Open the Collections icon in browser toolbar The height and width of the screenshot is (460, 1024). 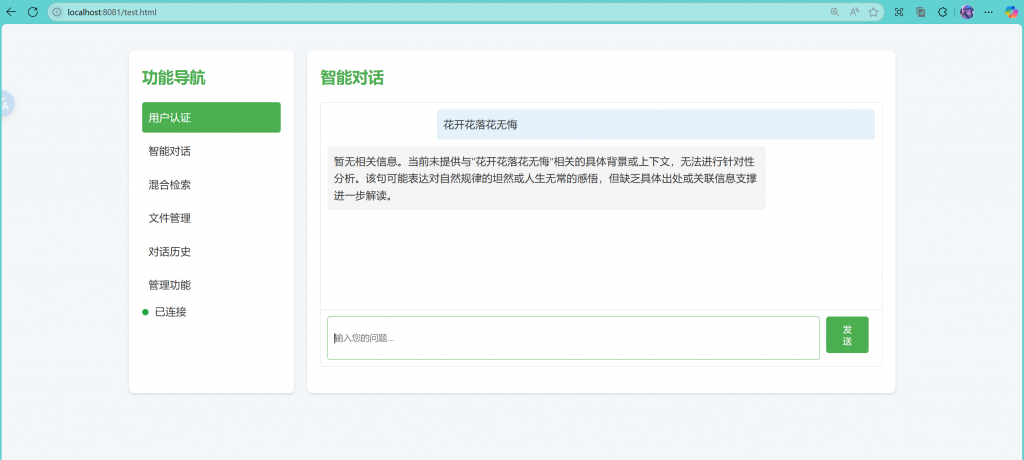coord(920,12)
